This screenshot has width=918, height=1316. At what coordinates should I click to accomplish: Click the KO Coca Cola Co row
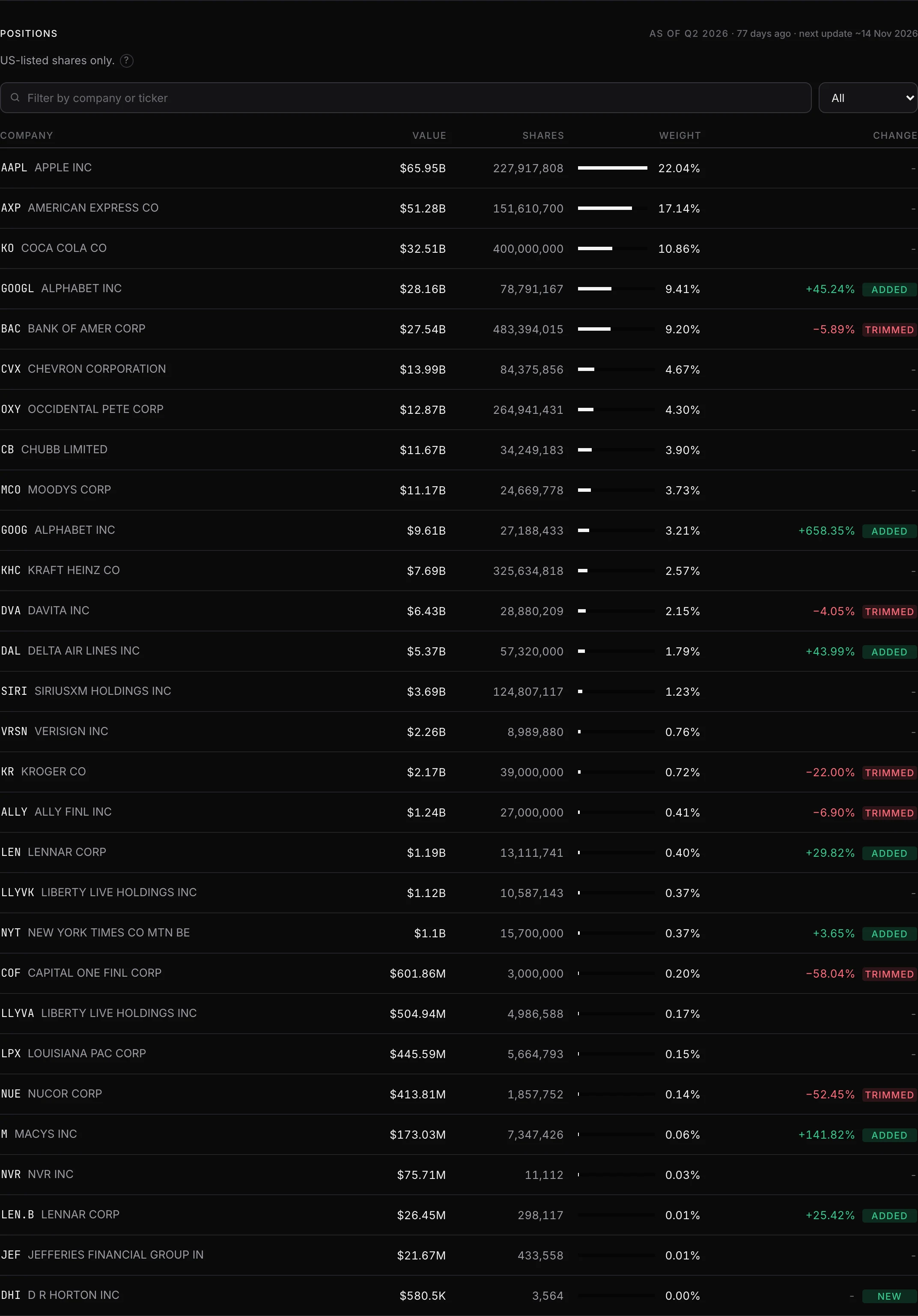point(459,248)
